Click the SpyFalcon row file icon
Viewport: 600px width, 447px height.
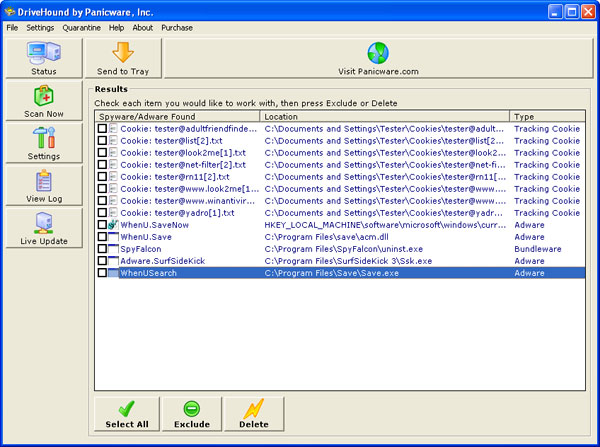(113, 249)
